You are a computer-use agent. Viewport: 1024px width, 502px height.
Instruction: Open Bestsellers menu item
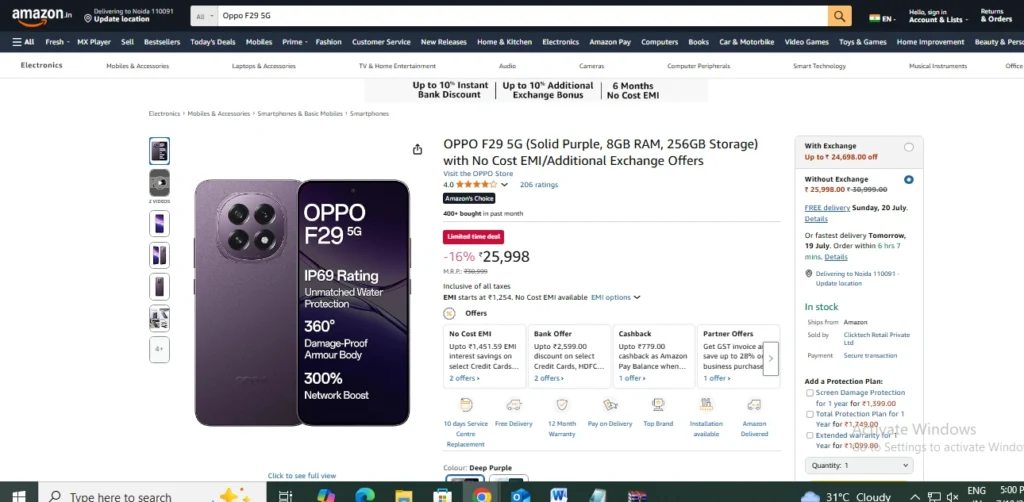click(162, 42)
